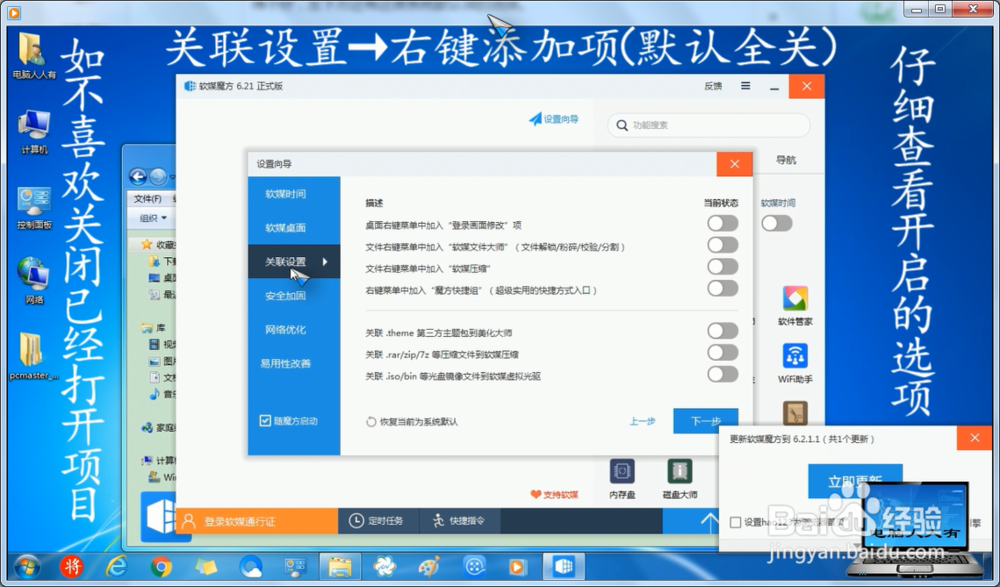1000x587 pixels.
Task: Open the 软件管家 app icon
Action: (x=795, y=306)
